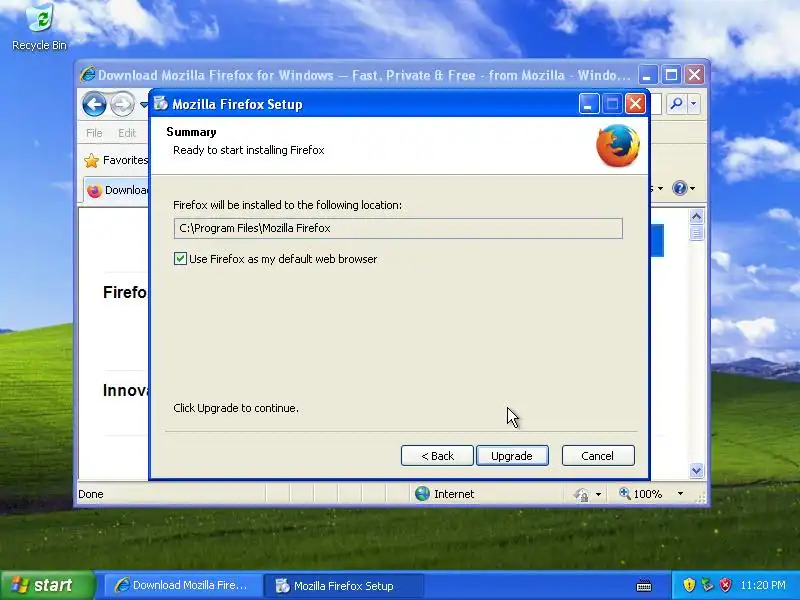Click the 'Ready to start installing Firefox' text

(249, 150)
